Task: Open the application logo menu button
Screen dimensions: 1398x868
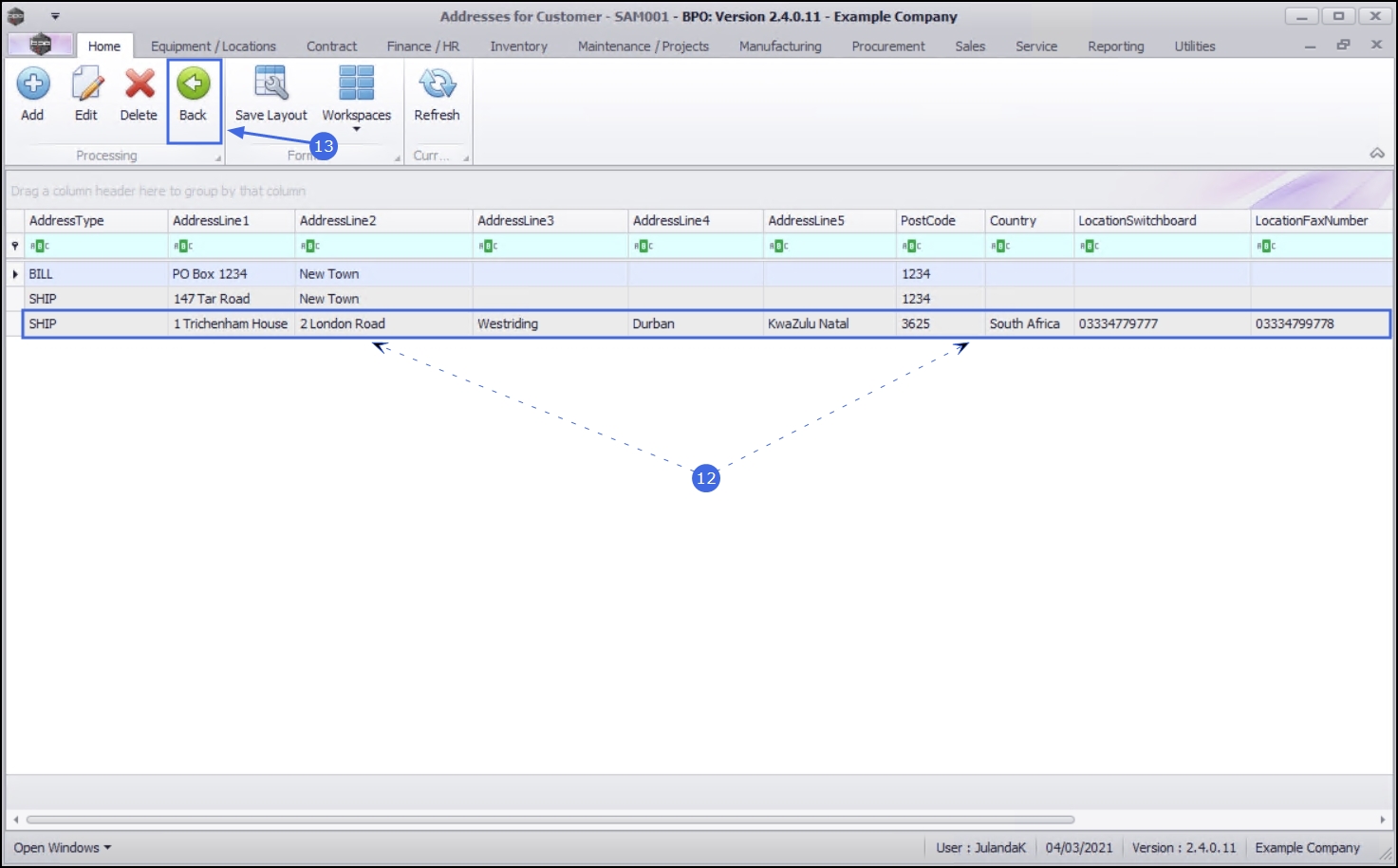Action: (40, 45)
